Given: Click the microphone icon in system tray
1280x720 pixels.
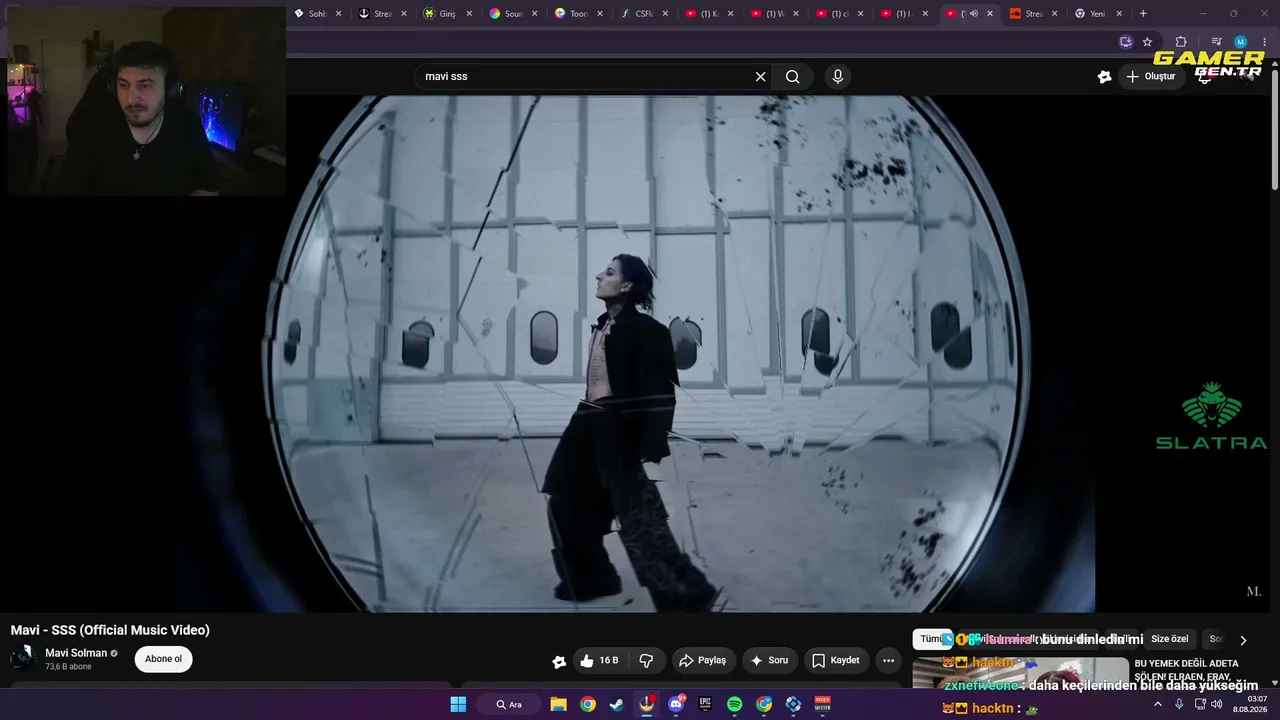Looking at the screenshot, I should 1179,704.
